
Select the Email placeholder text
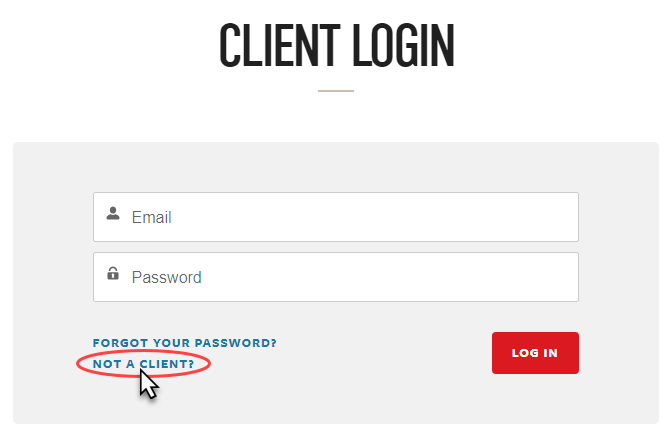[151, 217]
